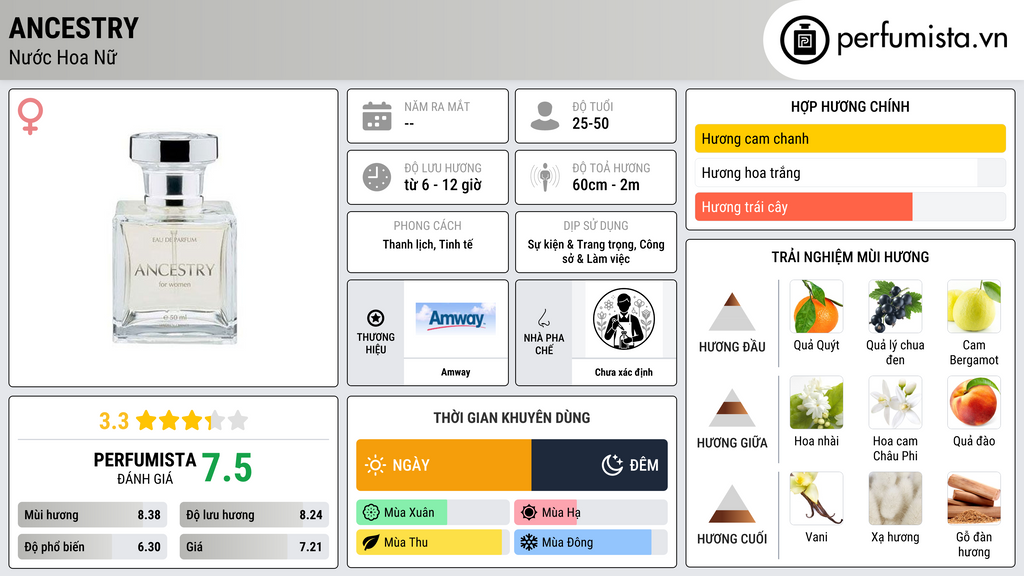
Task: Click the Amway brand name caption
Action: click(x=455, y=372)
